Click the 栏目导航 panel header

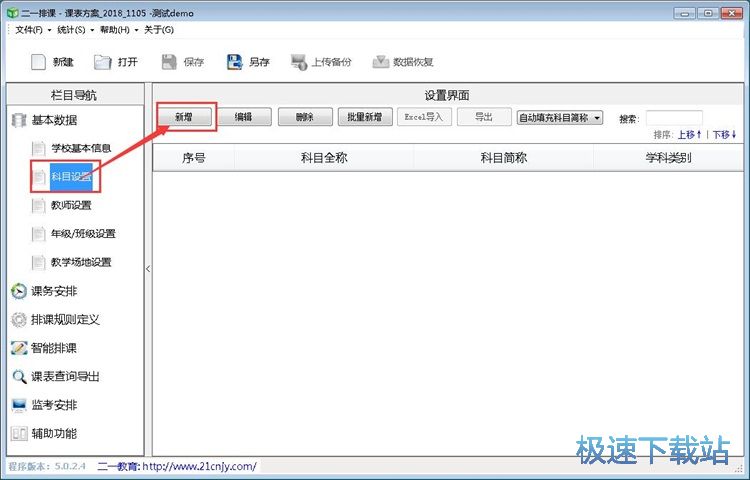[75, 95]
